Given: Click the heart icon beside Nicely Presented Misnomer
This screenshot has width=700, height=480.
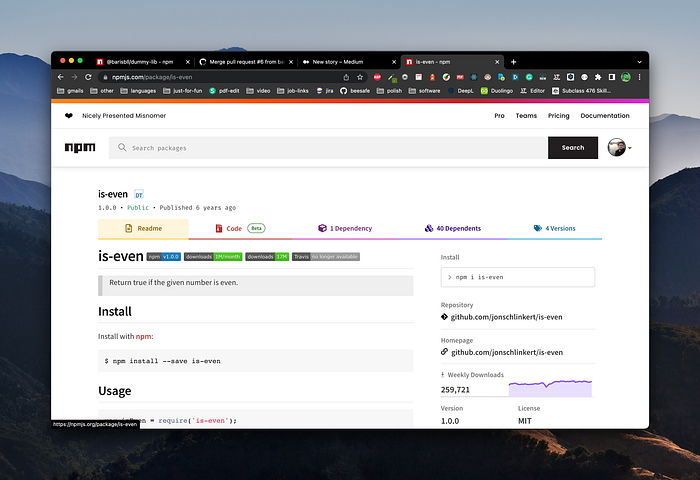Looking at the screenshot, I should tap(69, 116).
